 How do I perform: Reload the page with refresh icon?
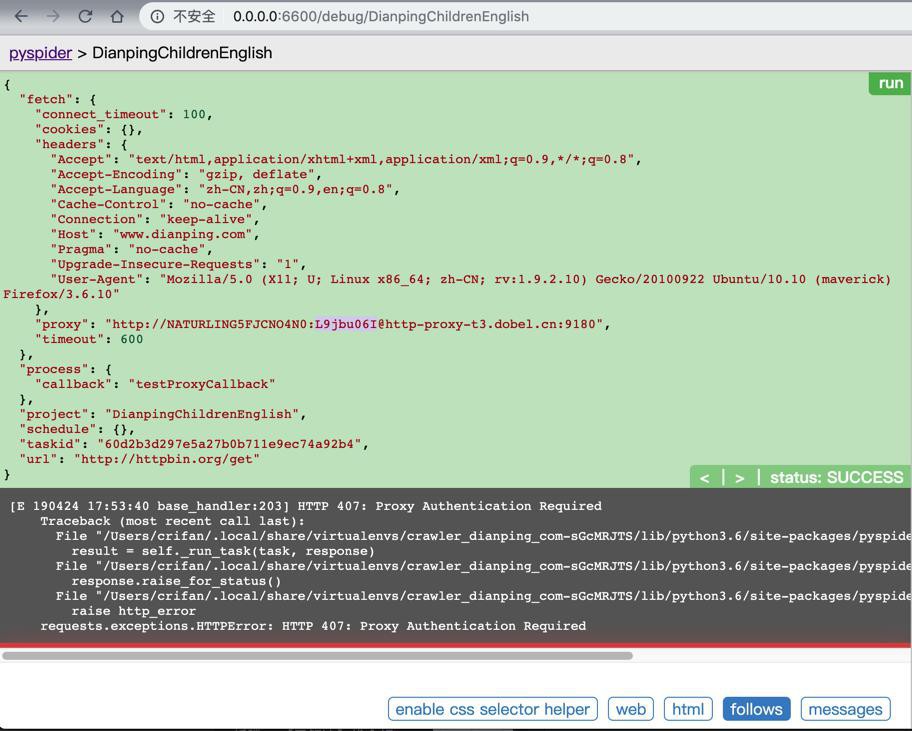tap(85, 16)
